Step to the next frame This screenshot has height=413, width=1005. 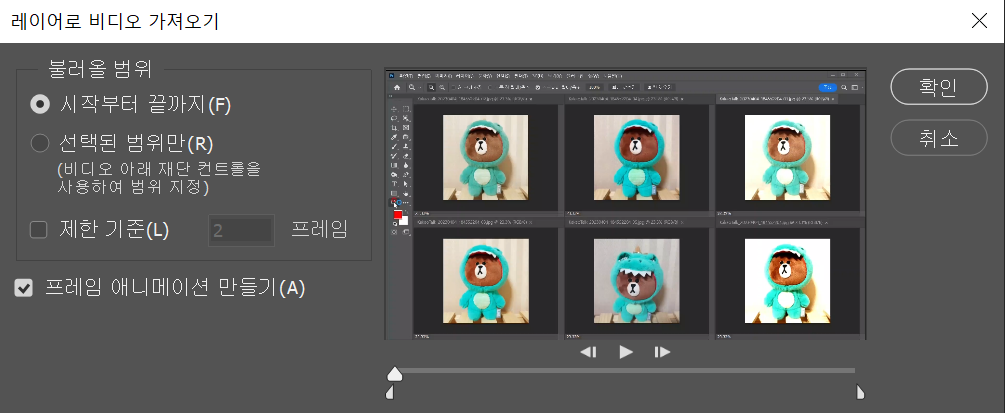tap(662, 351)
